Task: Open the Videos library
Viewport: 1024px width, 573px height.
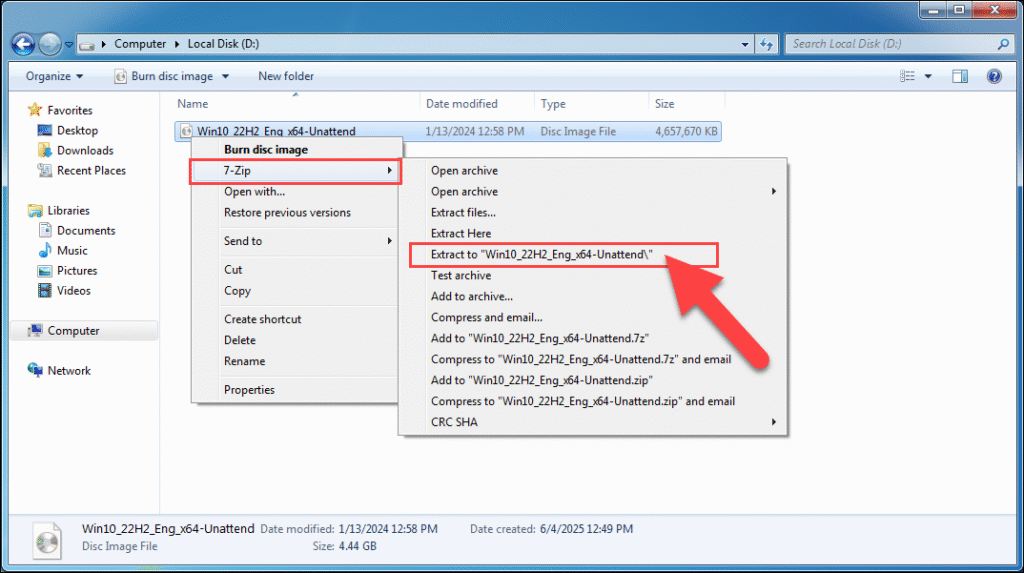Action: (x=65, y=291)
